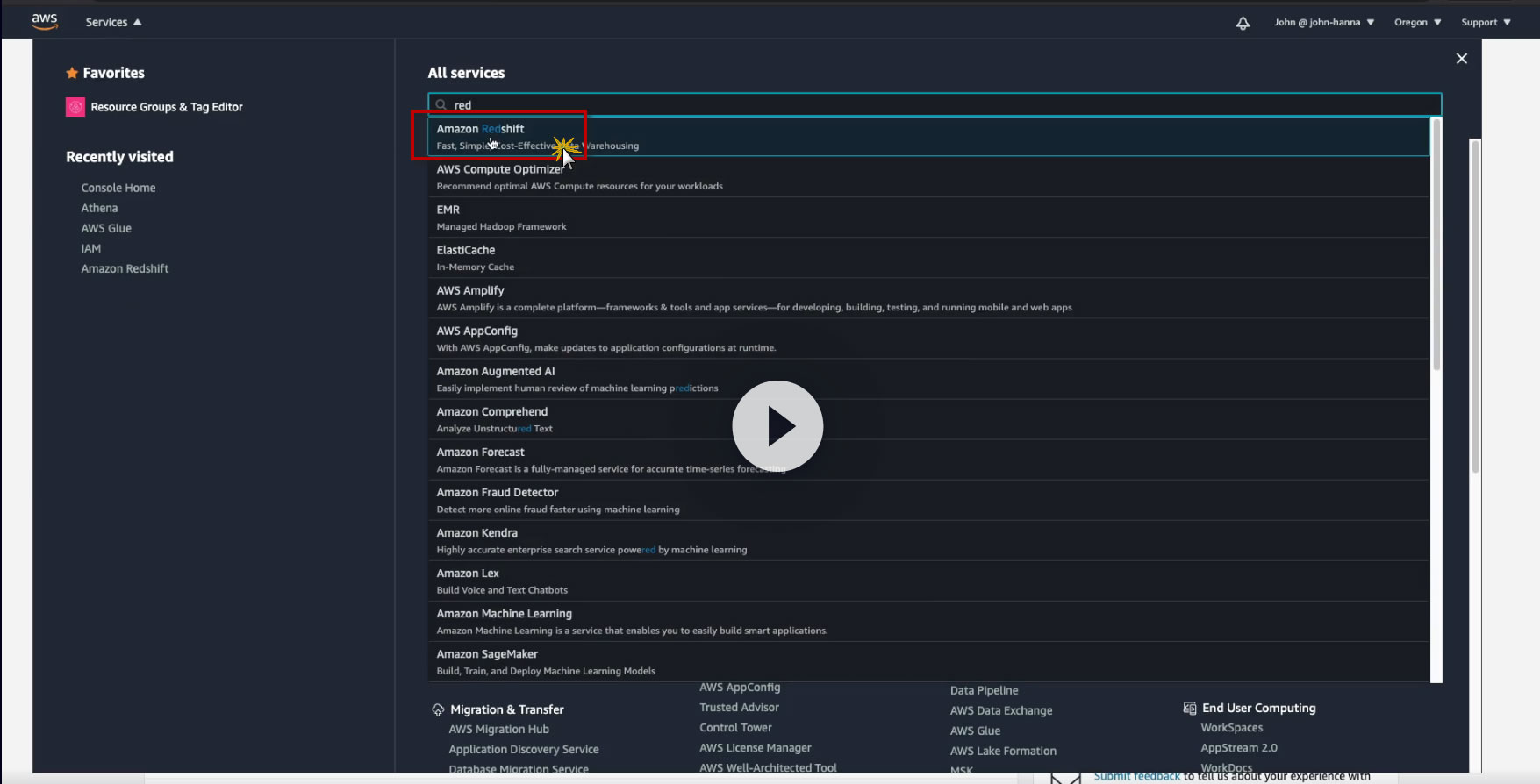Open AWS Well-Architected Tool link
The image size is (1540, 784).
click(x=768, y=768)
